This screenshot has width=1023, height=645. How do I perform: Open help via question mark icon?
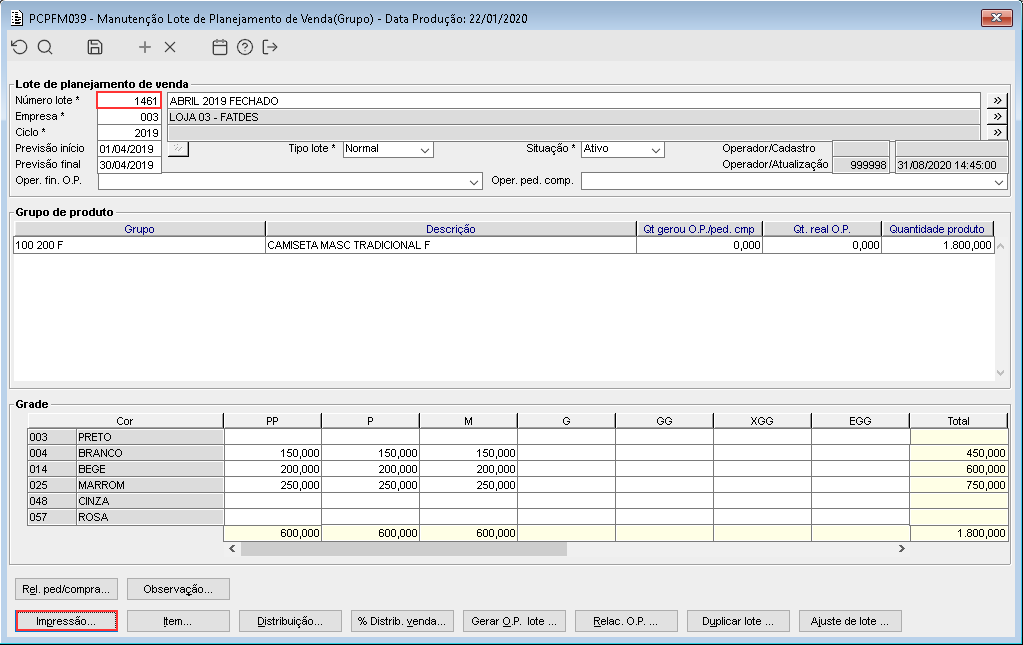(x=245, y=47)
